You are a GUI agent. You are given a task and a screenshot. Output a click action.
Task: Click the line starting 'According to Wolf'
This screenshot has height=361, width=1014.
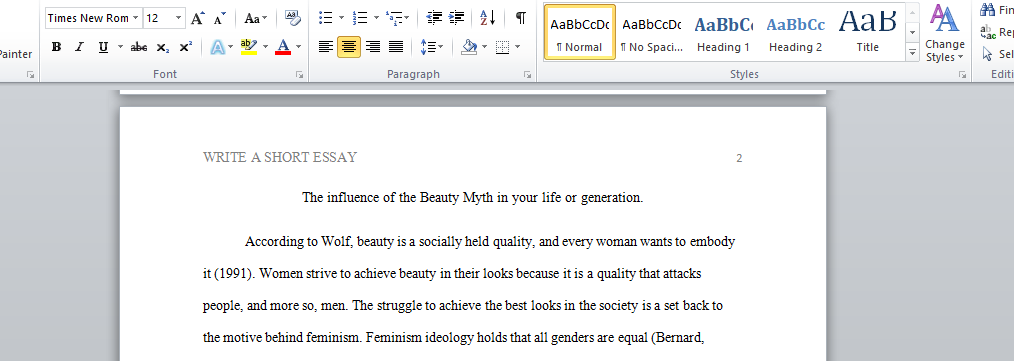(x=490, y=243)
